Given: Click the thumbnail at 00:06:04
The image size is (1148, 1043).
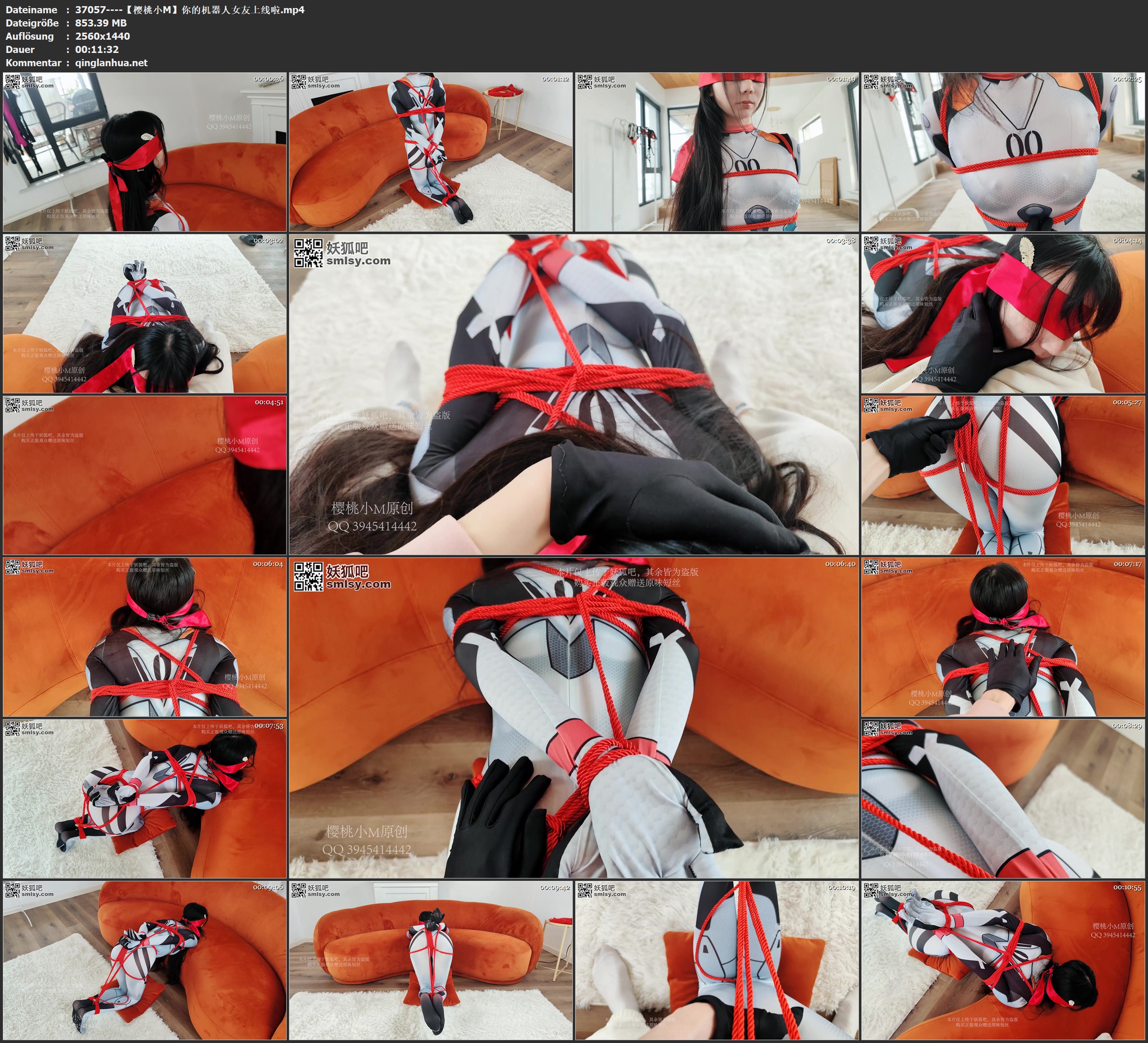Looking at the screenshot, I should click(x=145, y=636).
